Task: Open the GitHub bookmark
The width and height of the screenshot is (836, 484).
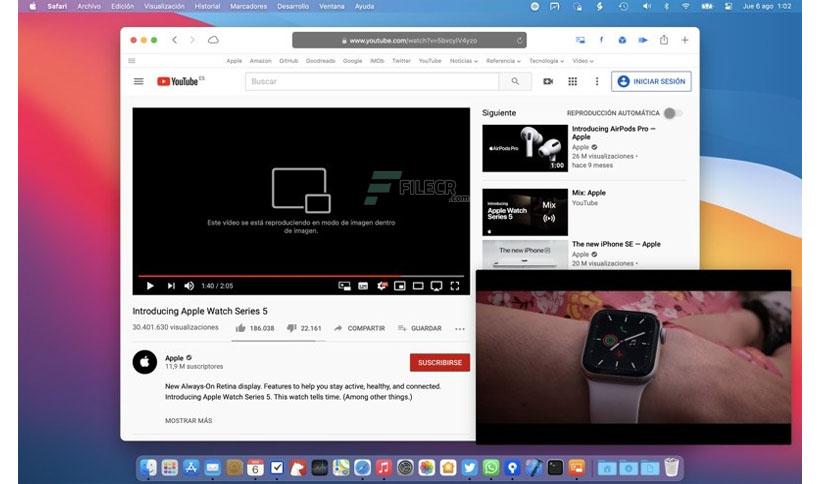Action: point(288,61)
